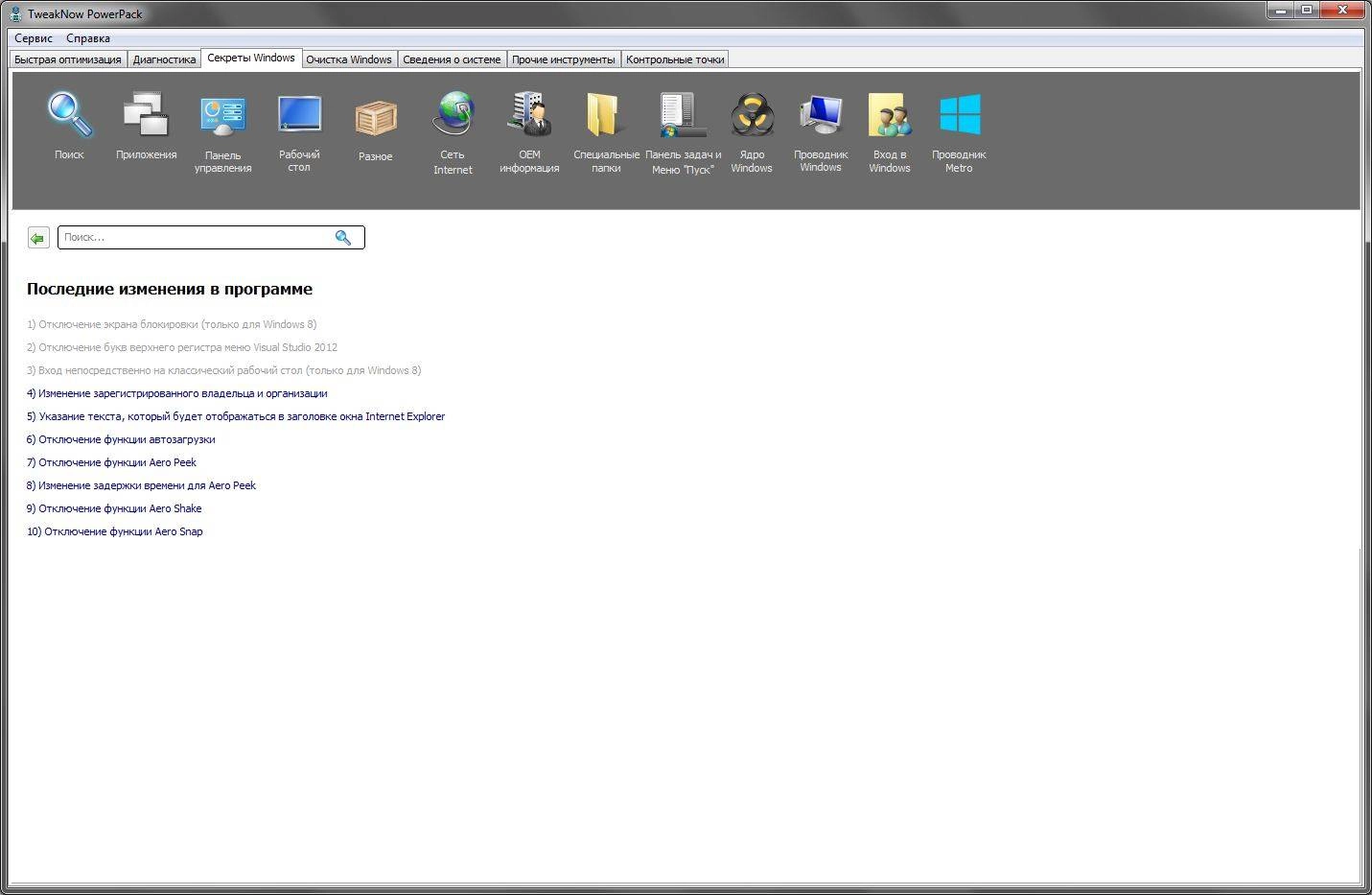Open link 4 Изменение зарегистрированного владельца
The image size is (1372, 895).
click(x=177, y=393)
